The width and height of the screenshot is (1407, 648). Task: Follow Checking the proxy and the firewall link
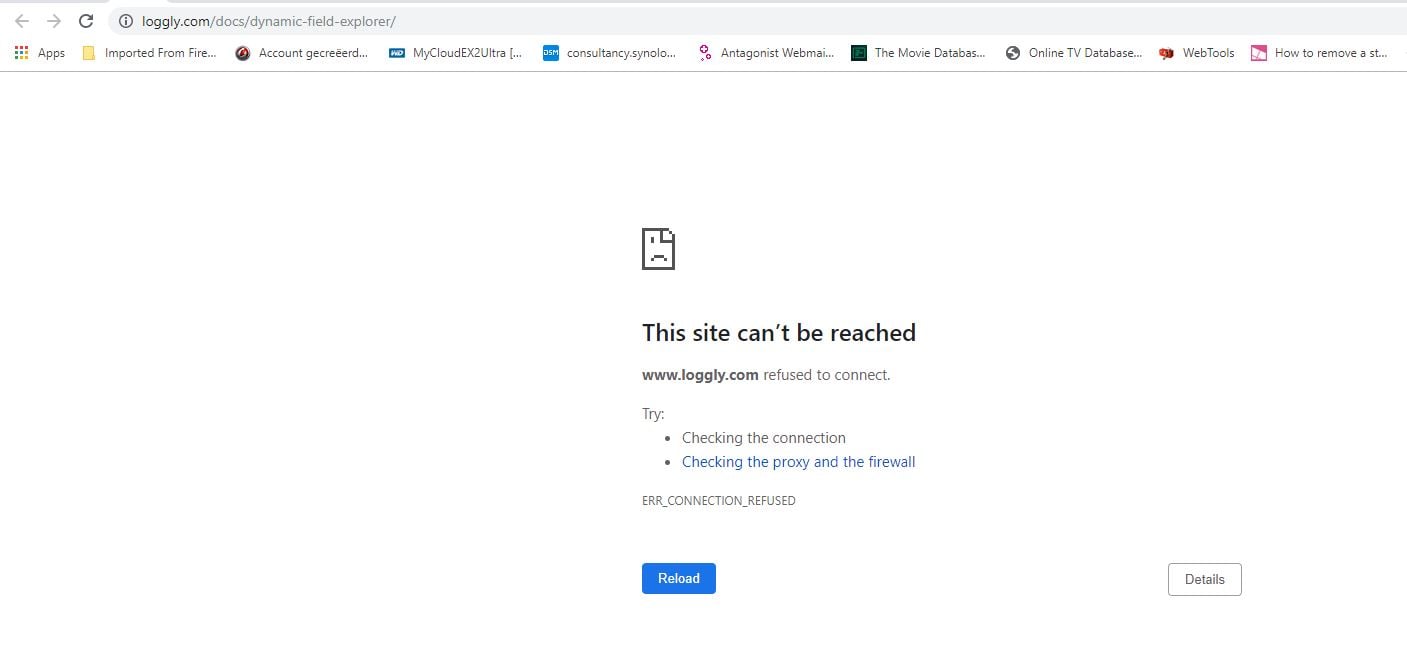(798, 462)
